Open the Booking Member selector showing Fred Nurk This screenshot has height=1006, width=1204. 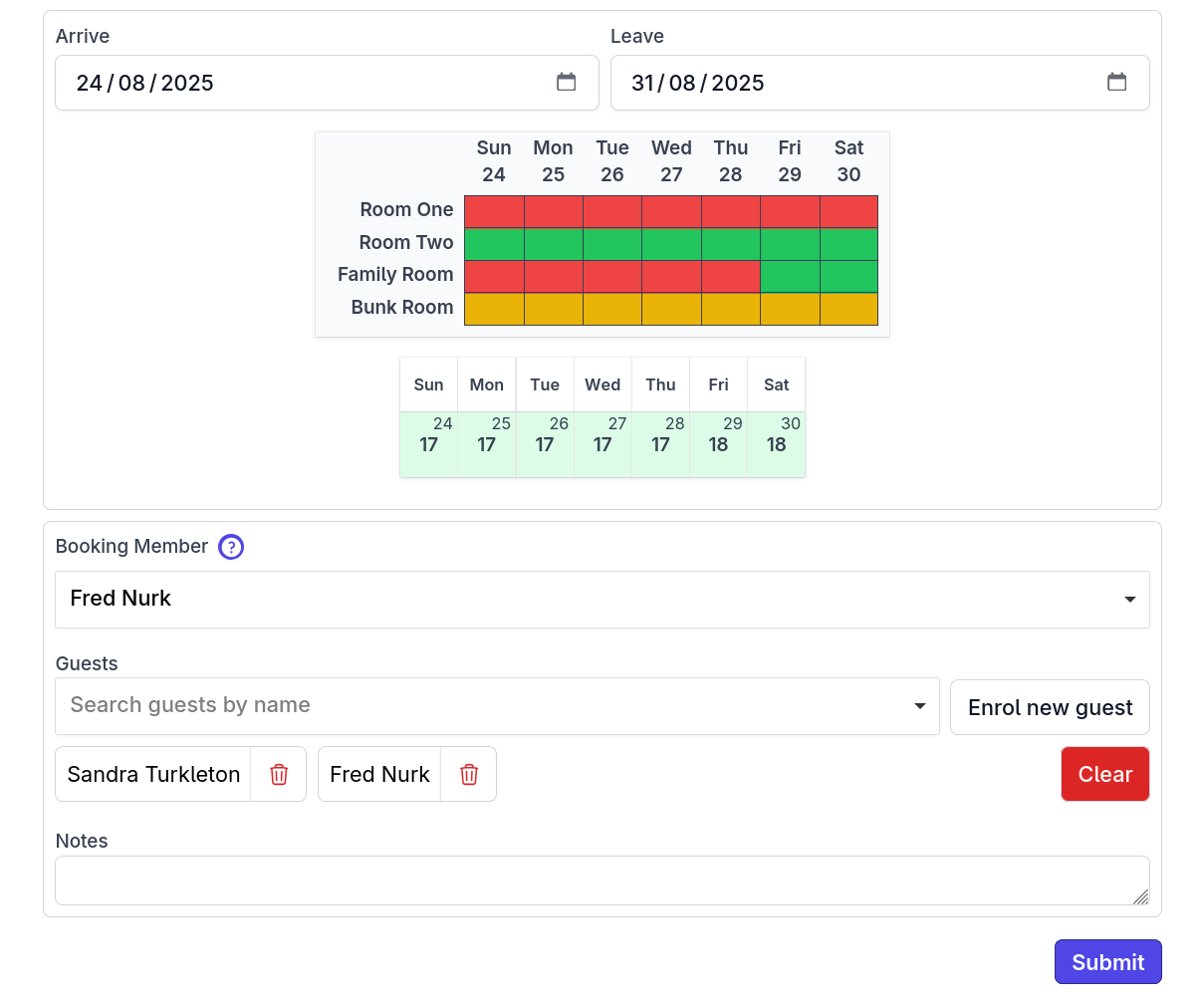point(602,600)
